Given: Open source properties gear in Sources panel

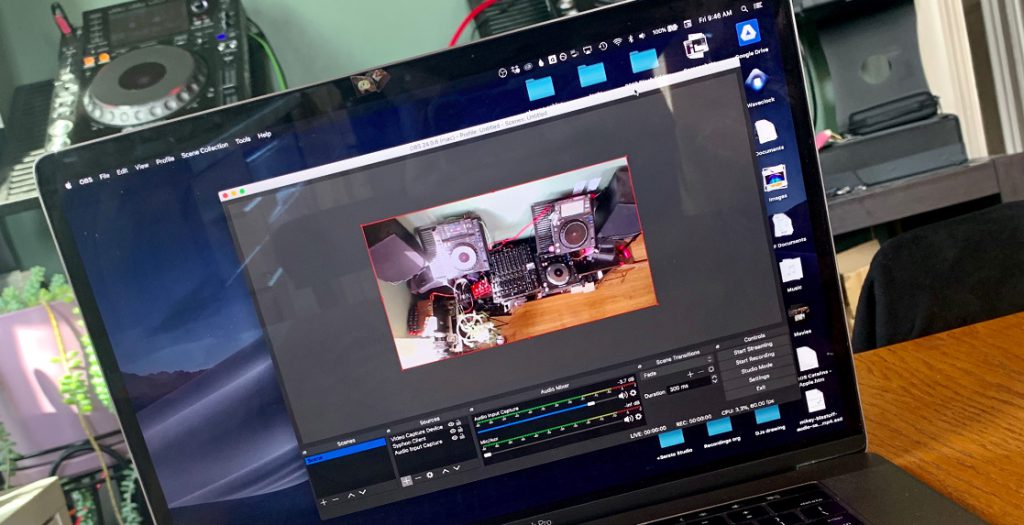Looking at the screenshot, I should [x=430, y=475].
